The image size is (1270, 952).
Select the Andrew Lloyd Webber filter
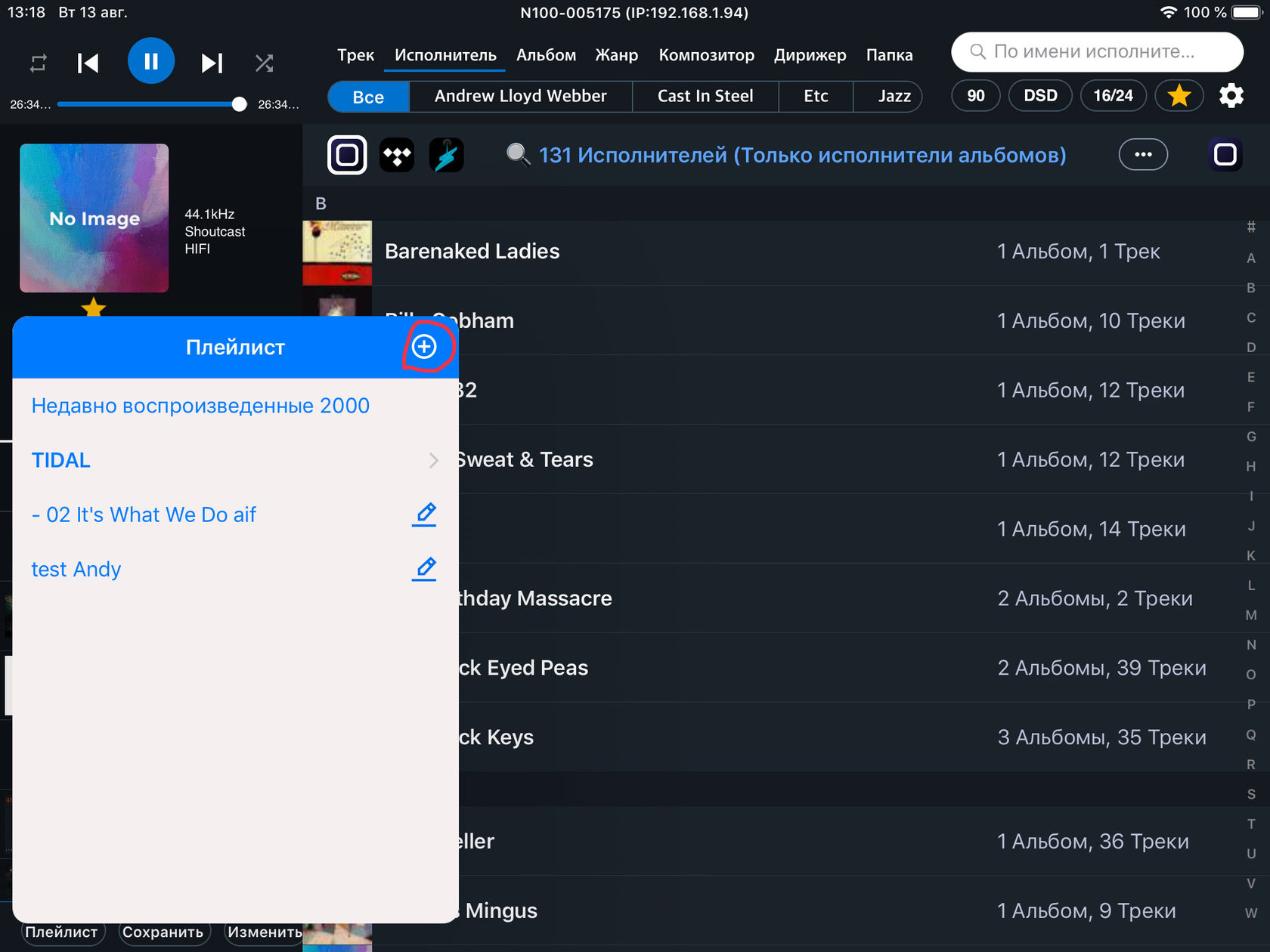[x=520, y=97]
